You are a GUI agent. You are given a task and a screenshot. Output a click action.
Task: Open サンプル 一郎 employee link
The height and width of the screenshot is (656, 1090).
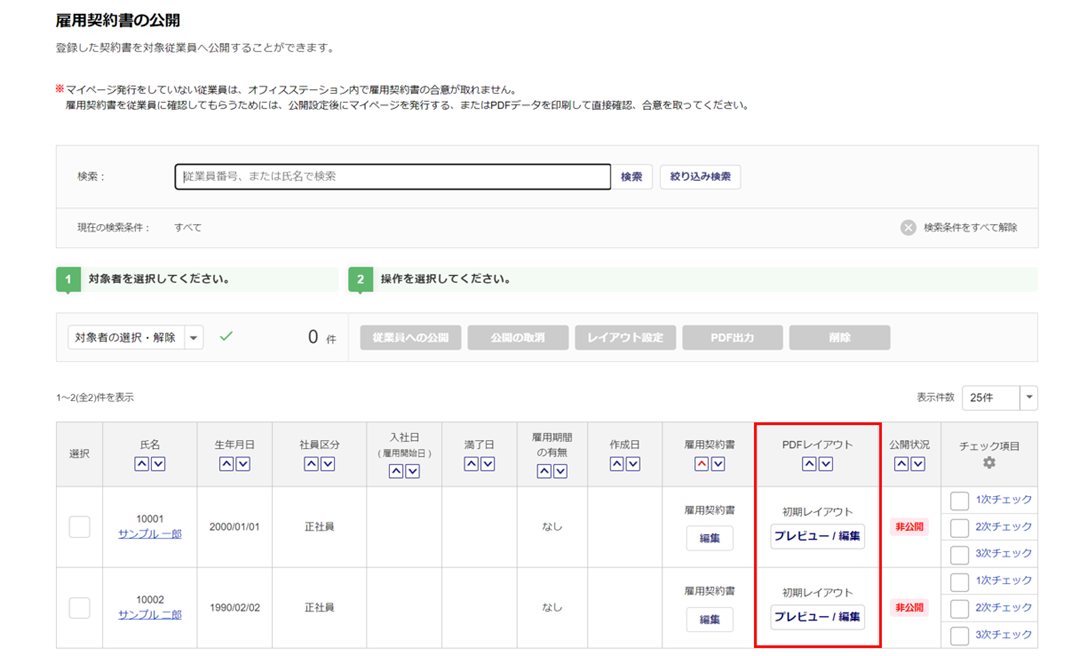149,534
